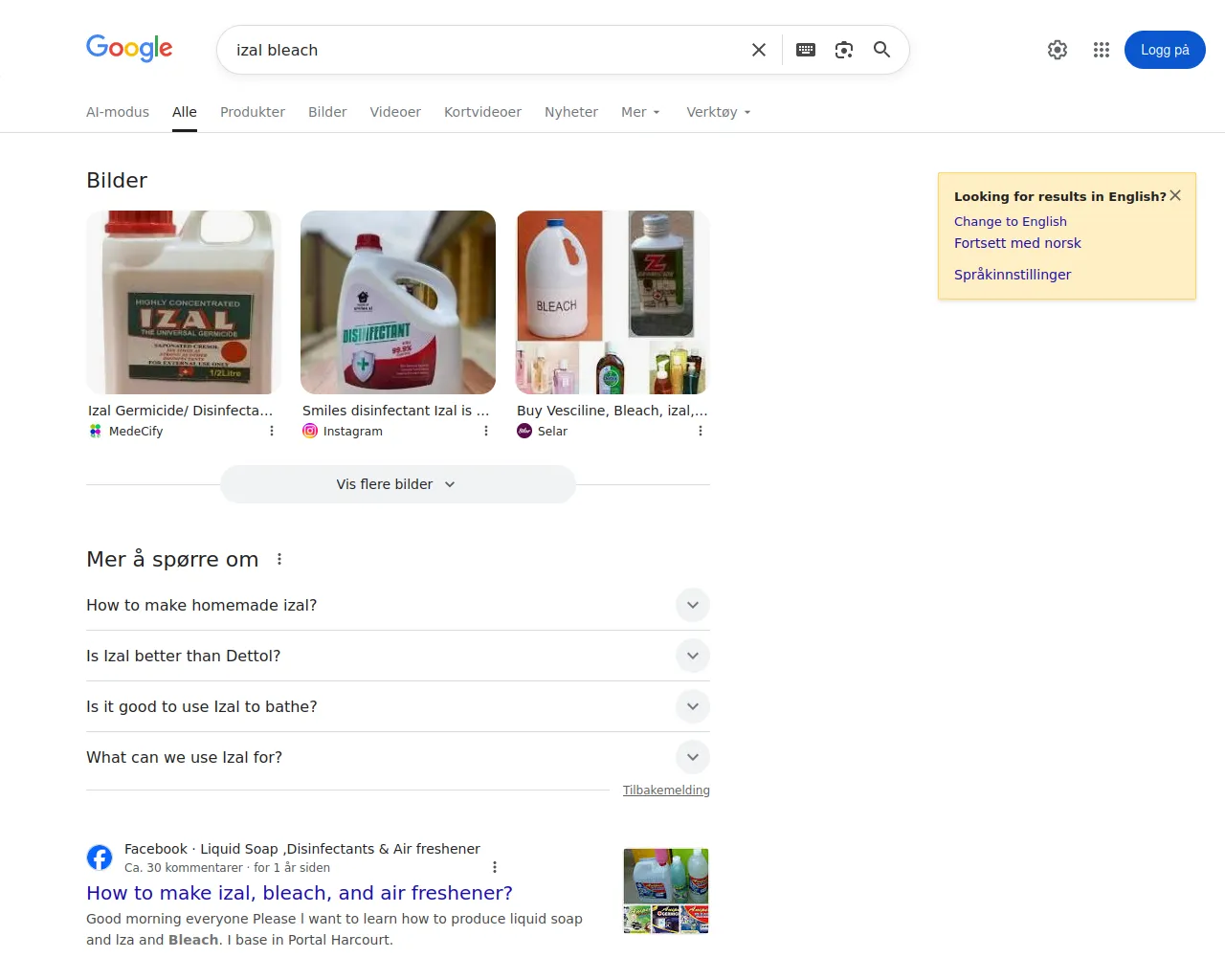Viewport: 1225px width, 980px height.
Task: Open more options for MedeCify image result
Action: tap(272, 431)
